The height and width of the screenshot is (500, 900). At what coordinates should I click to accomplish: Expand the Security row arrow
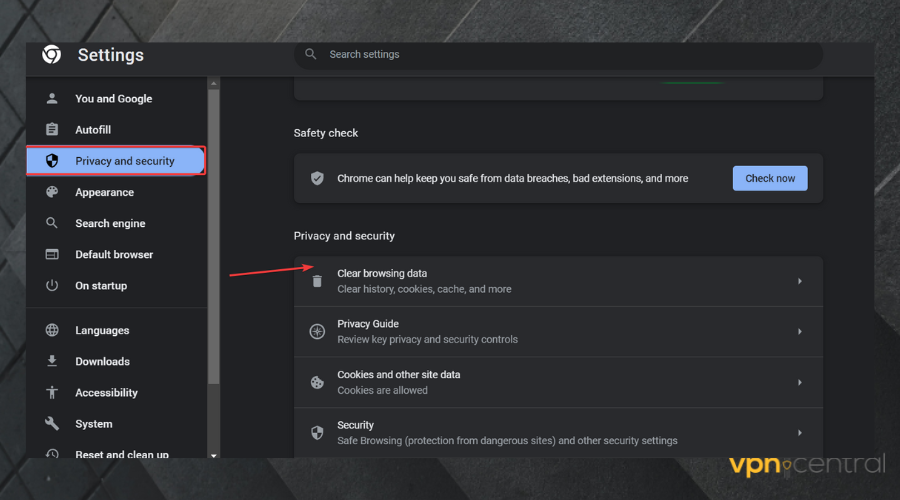800,433
